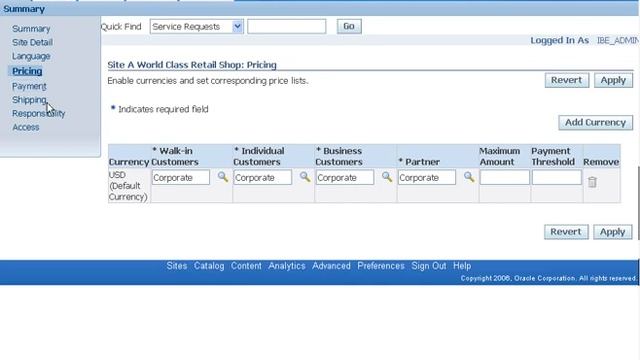Open Access in the side menu
Viewport: 640px width, 360px height.
(x=26, y=127)
